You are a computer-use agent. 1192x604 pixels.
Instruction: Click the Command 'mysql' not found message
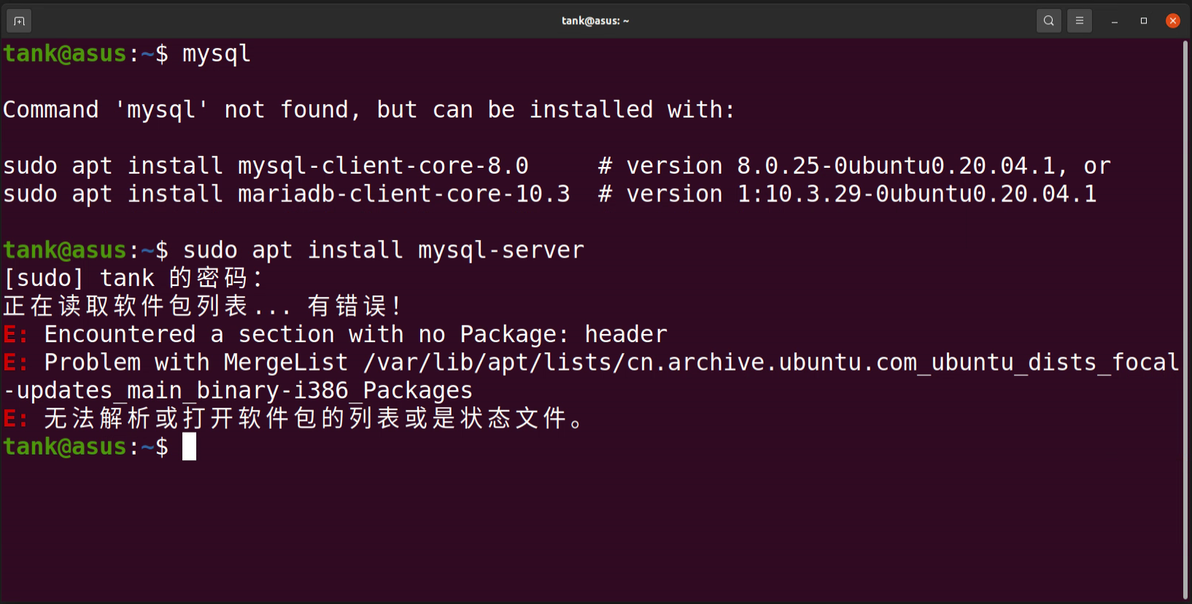coord(369,110)
